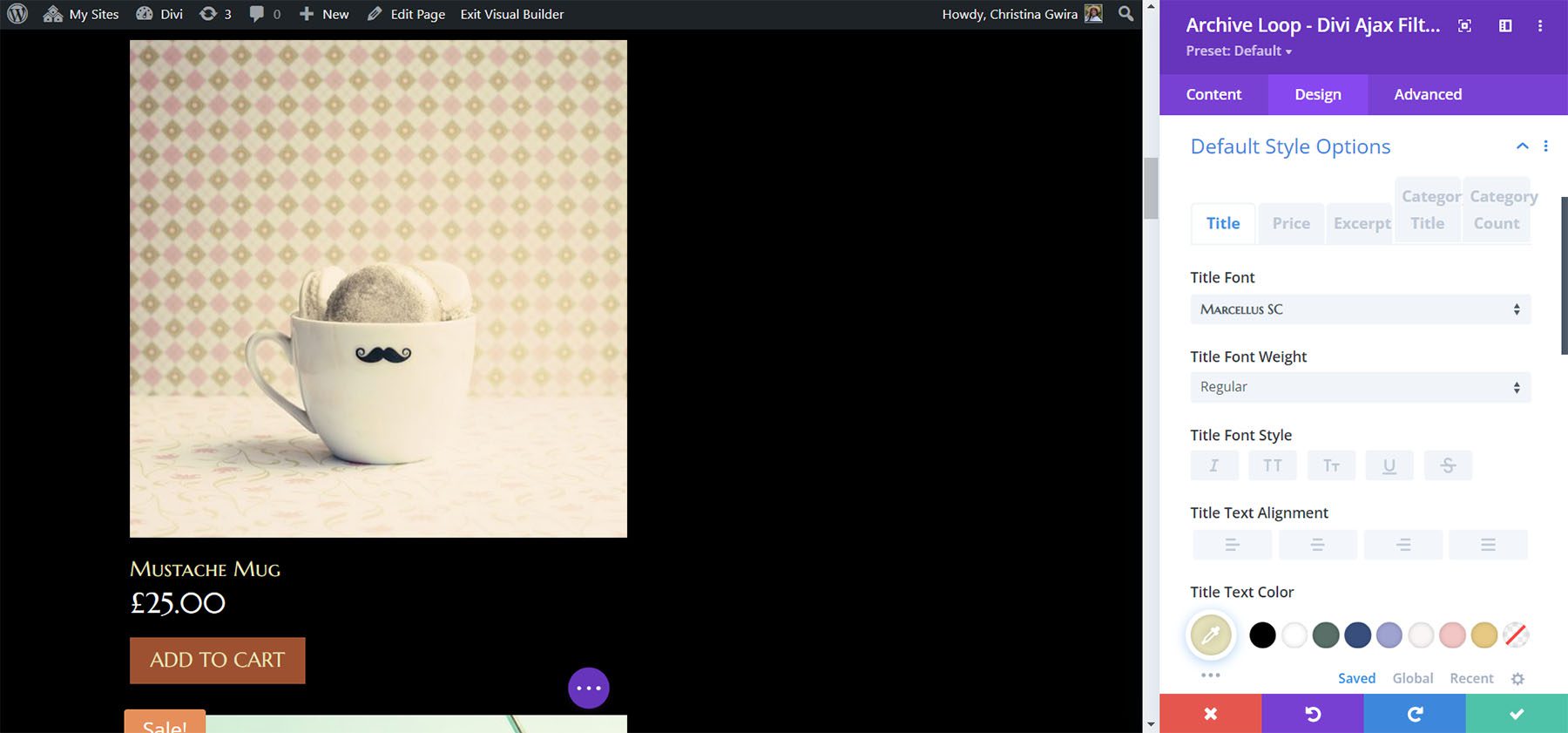
Task: Open the Mustache Mug product title
Action: coord(206,569)
